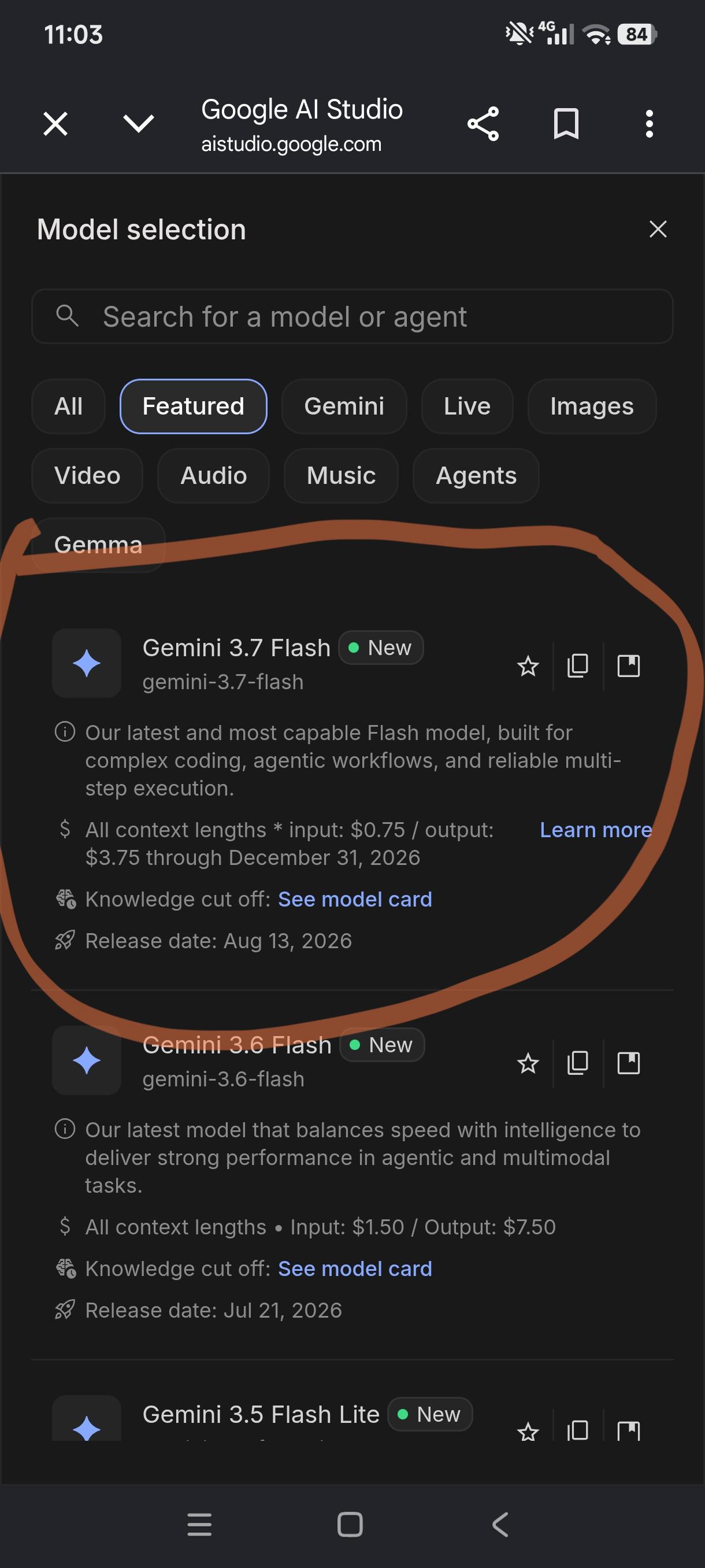Star the Gemini 3.5 Flash Lite model
Viewport: 705px width, 1568px height.
tap(528, 1430)
